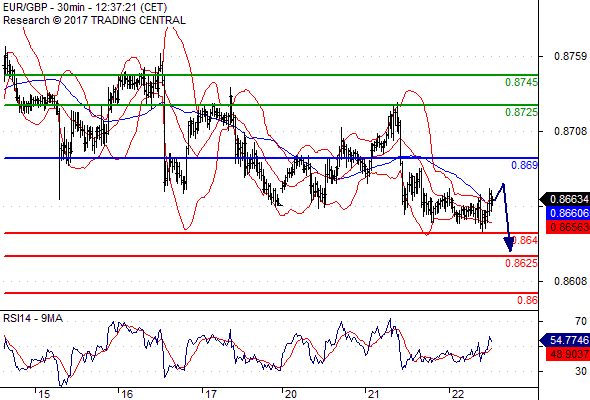Click the 0.8608 price axis label
Viewport: 590px width, 400px height.
click(570, 281)
